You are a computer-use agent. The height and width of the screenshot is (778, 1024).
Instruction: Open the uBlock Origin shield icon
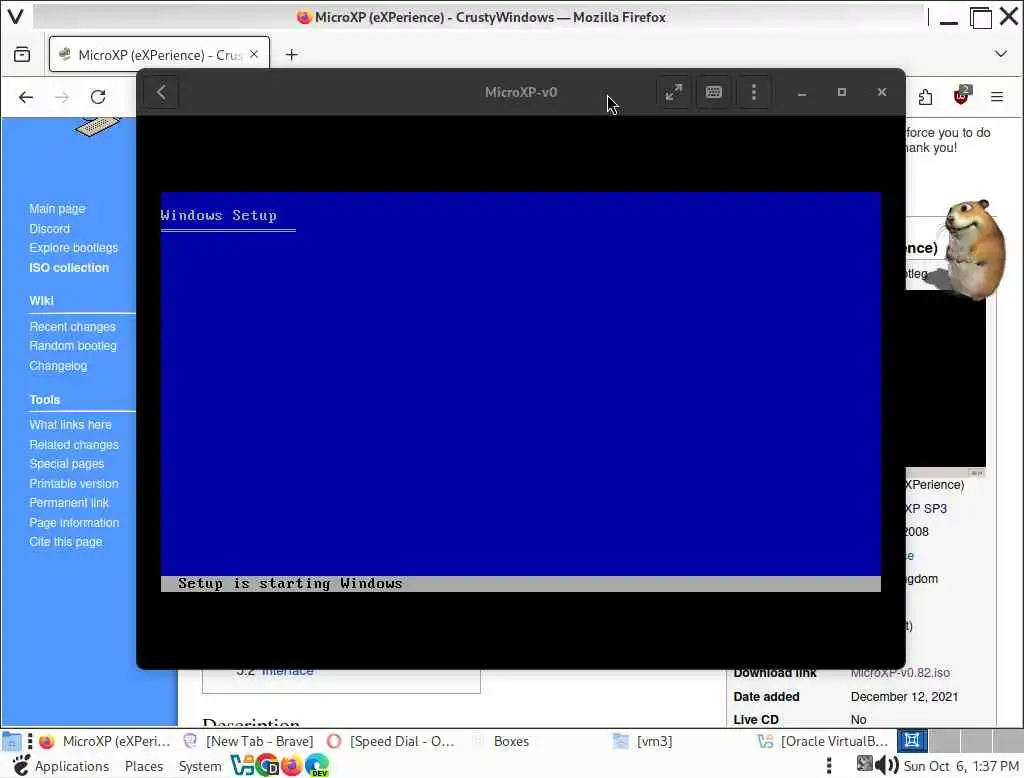(961, 96)
